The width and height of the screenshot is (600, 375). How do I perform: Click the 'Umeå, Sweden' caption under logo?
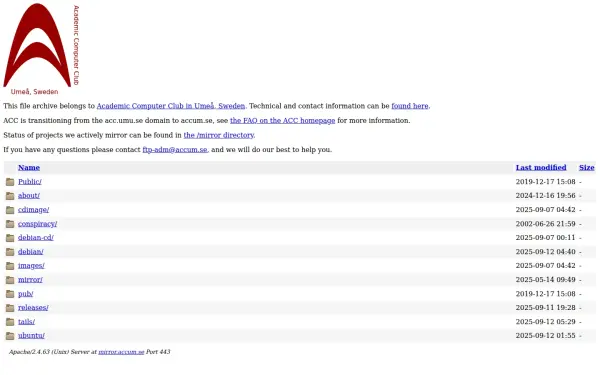pyautogui.click(x=34, y=92)
